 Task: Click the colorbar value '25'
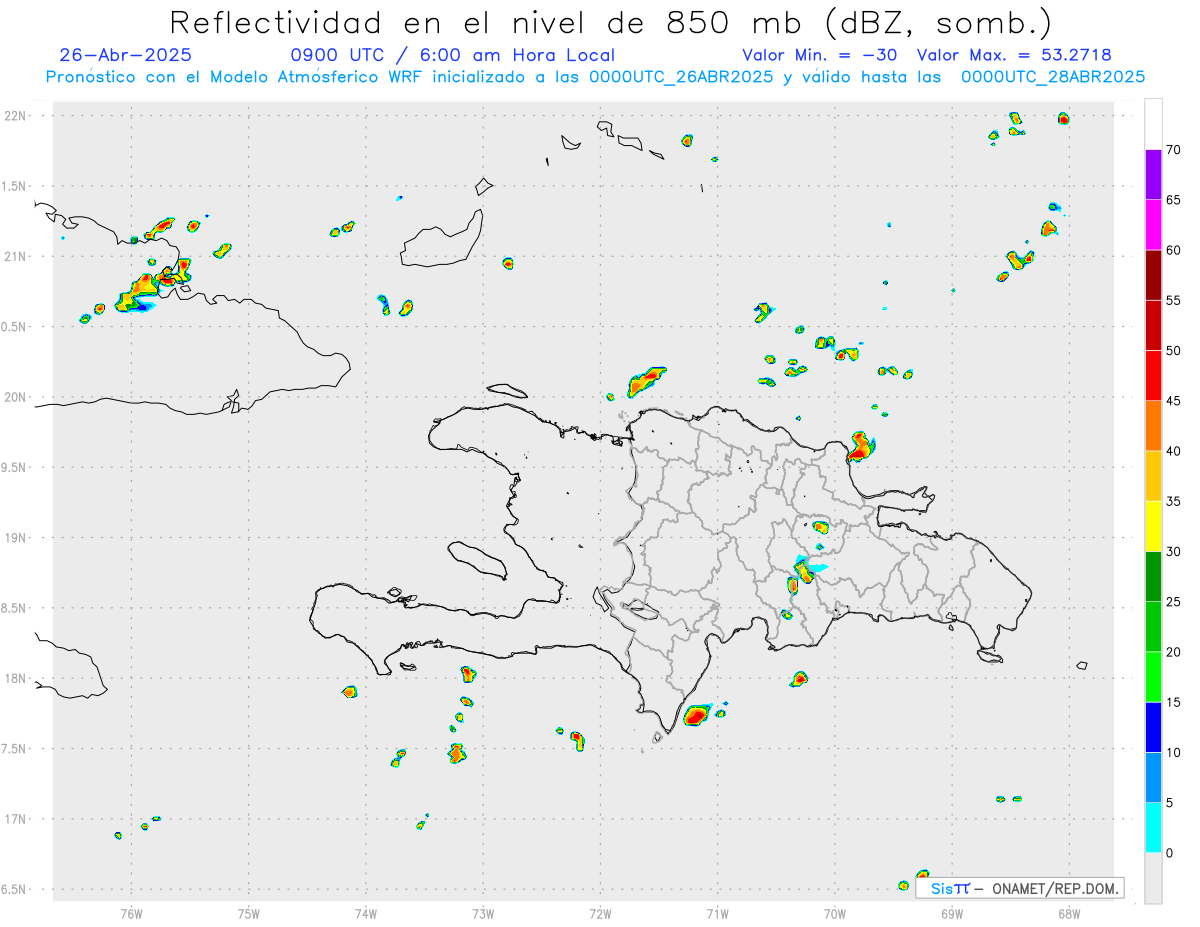1173,602
